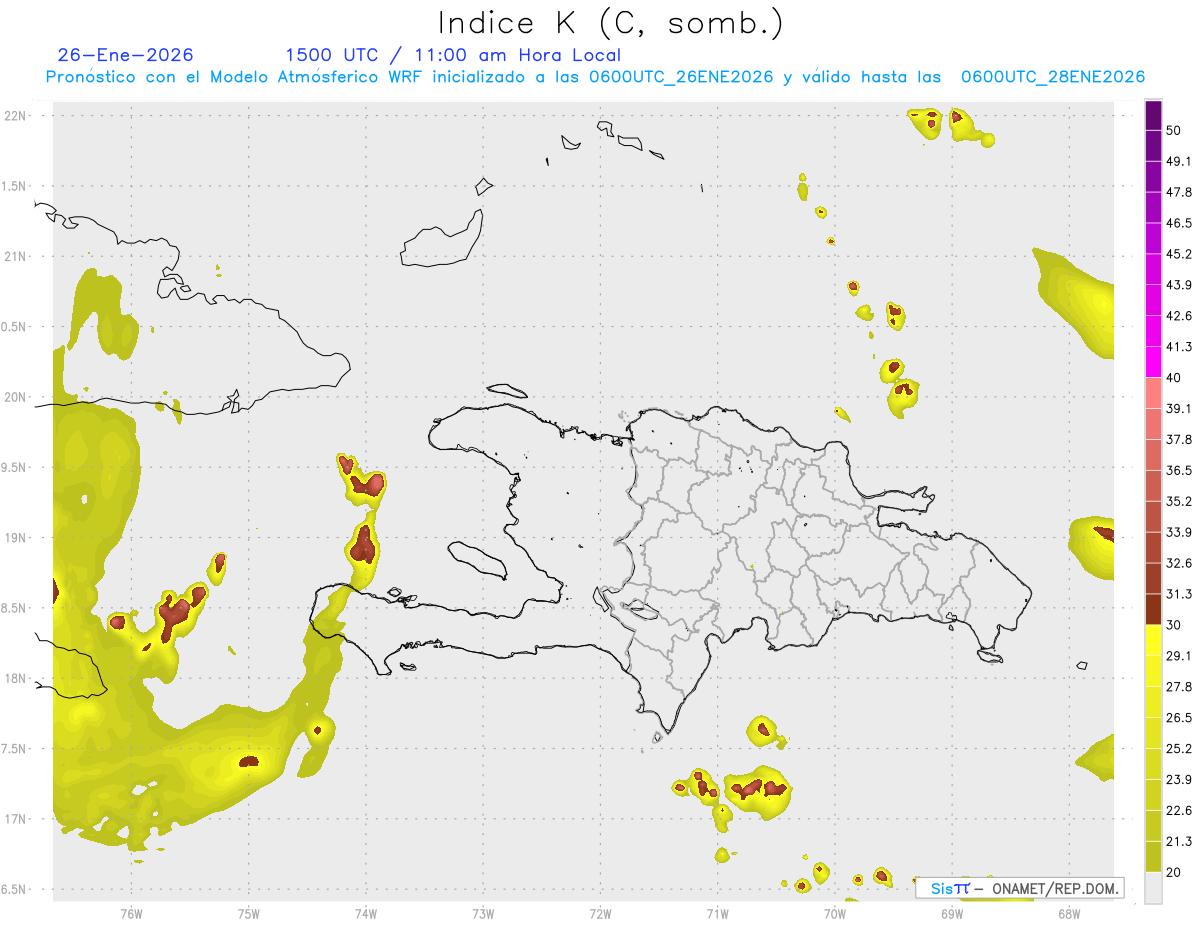Select the date '26-Ene-2026'
Screen dimensions: 1200x927
pos(126,55)
